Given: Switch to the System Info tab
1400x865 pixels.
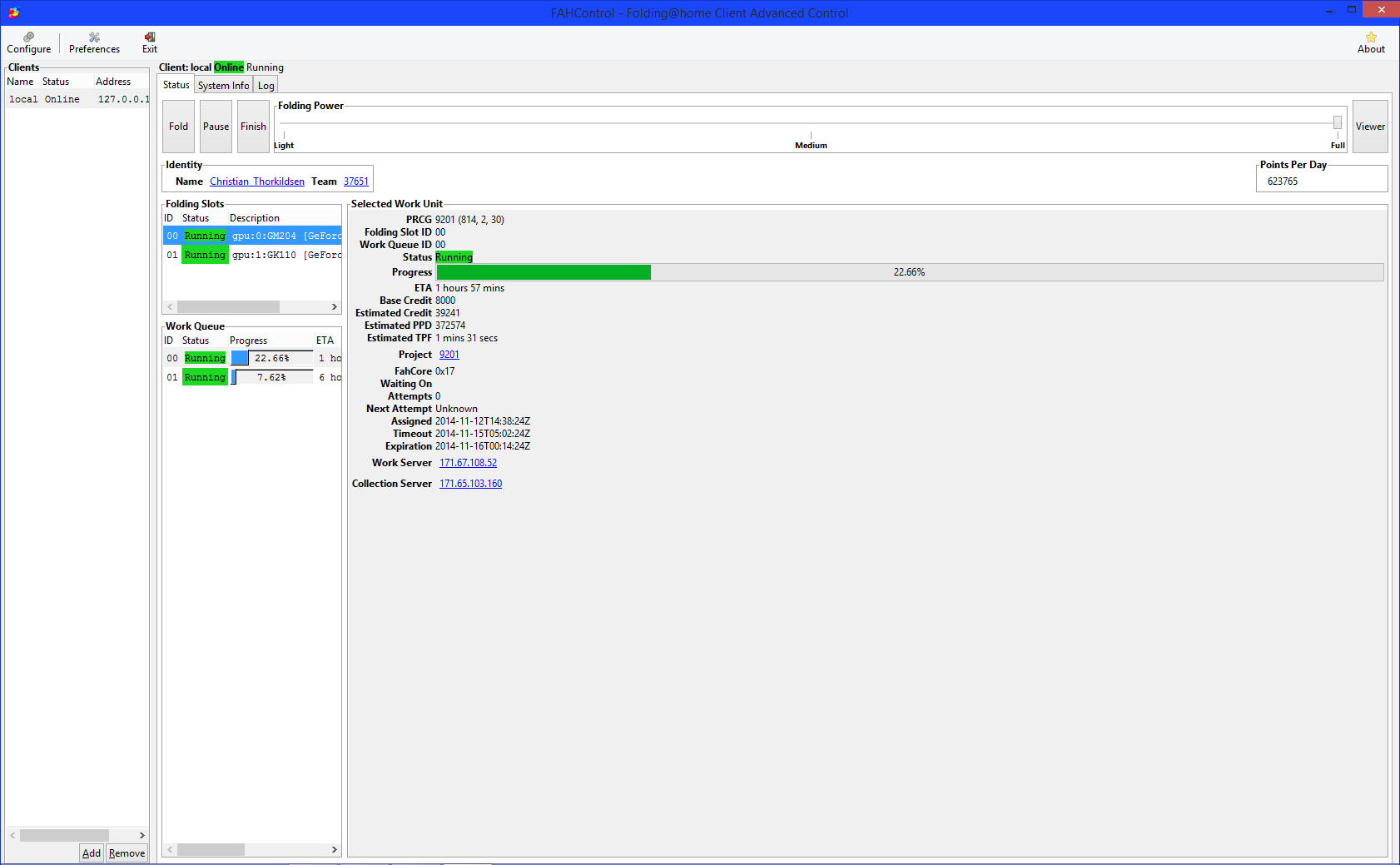Looking at the screenshot, I should 223,86.
